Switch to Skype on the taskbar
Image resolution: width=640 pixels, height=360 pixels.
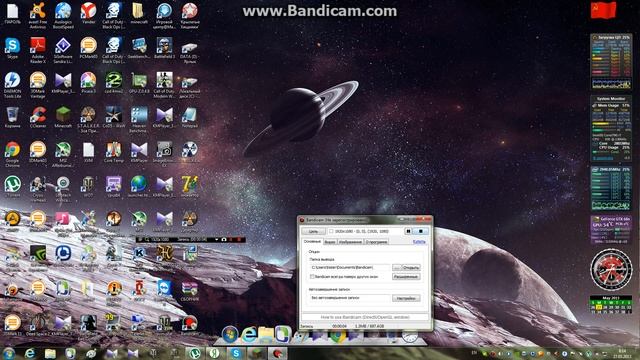236,353
